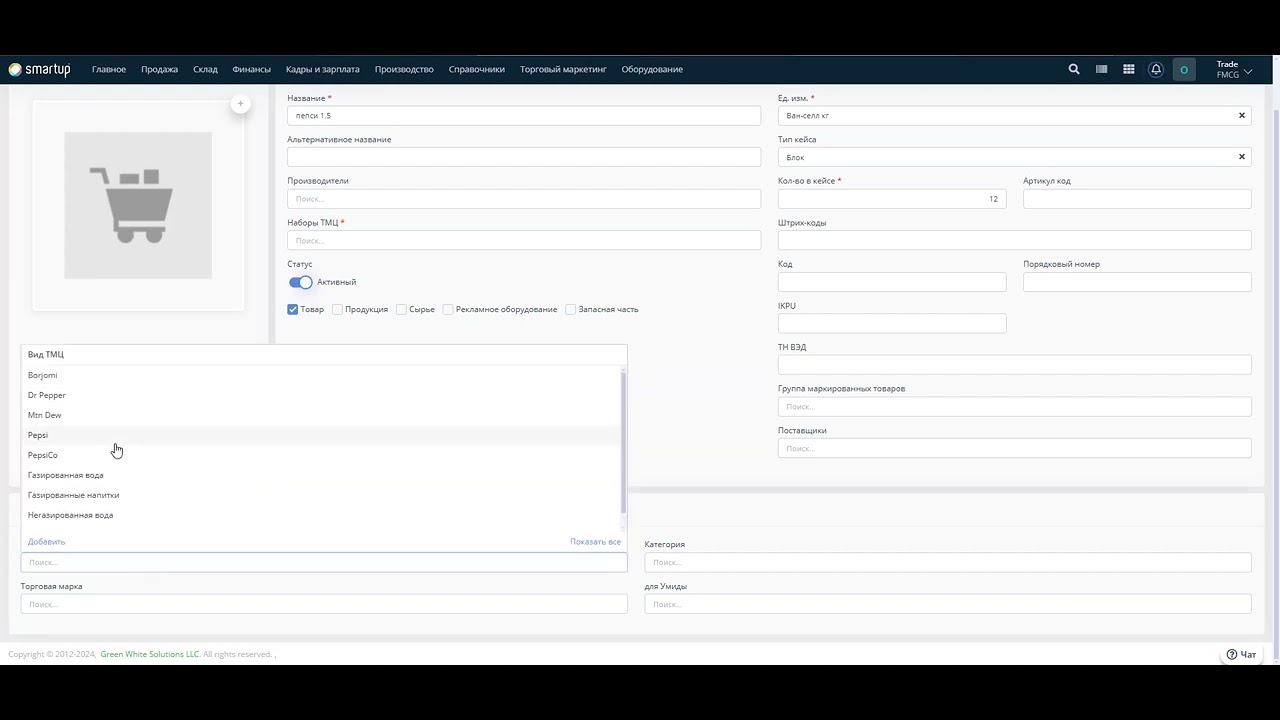Expand the Trade FMCG account dropdown

[x=1234, y=69]
